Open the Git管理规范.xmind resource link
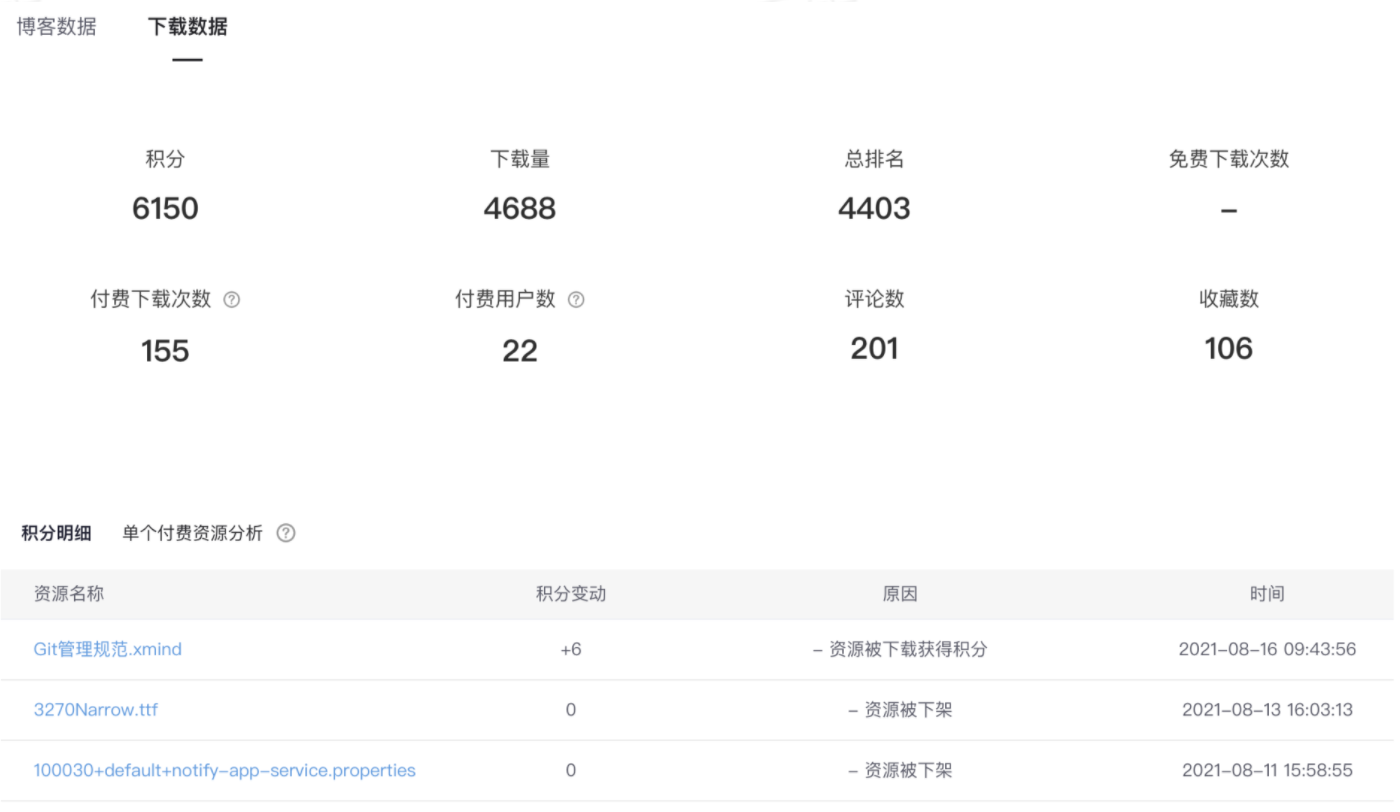 106,649
